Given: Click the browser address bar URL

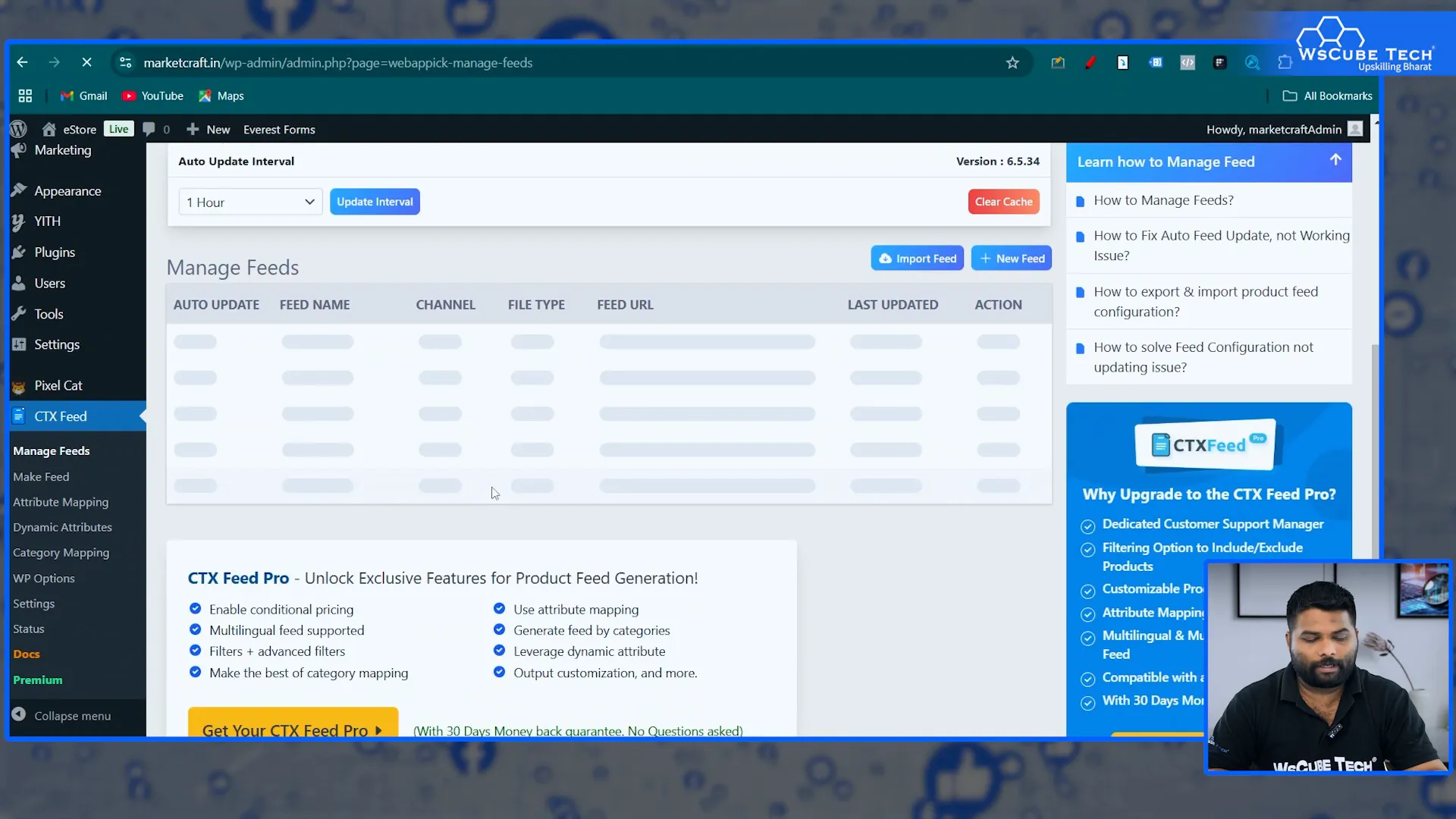Looking at the screenshot, I should click(338, 62).
